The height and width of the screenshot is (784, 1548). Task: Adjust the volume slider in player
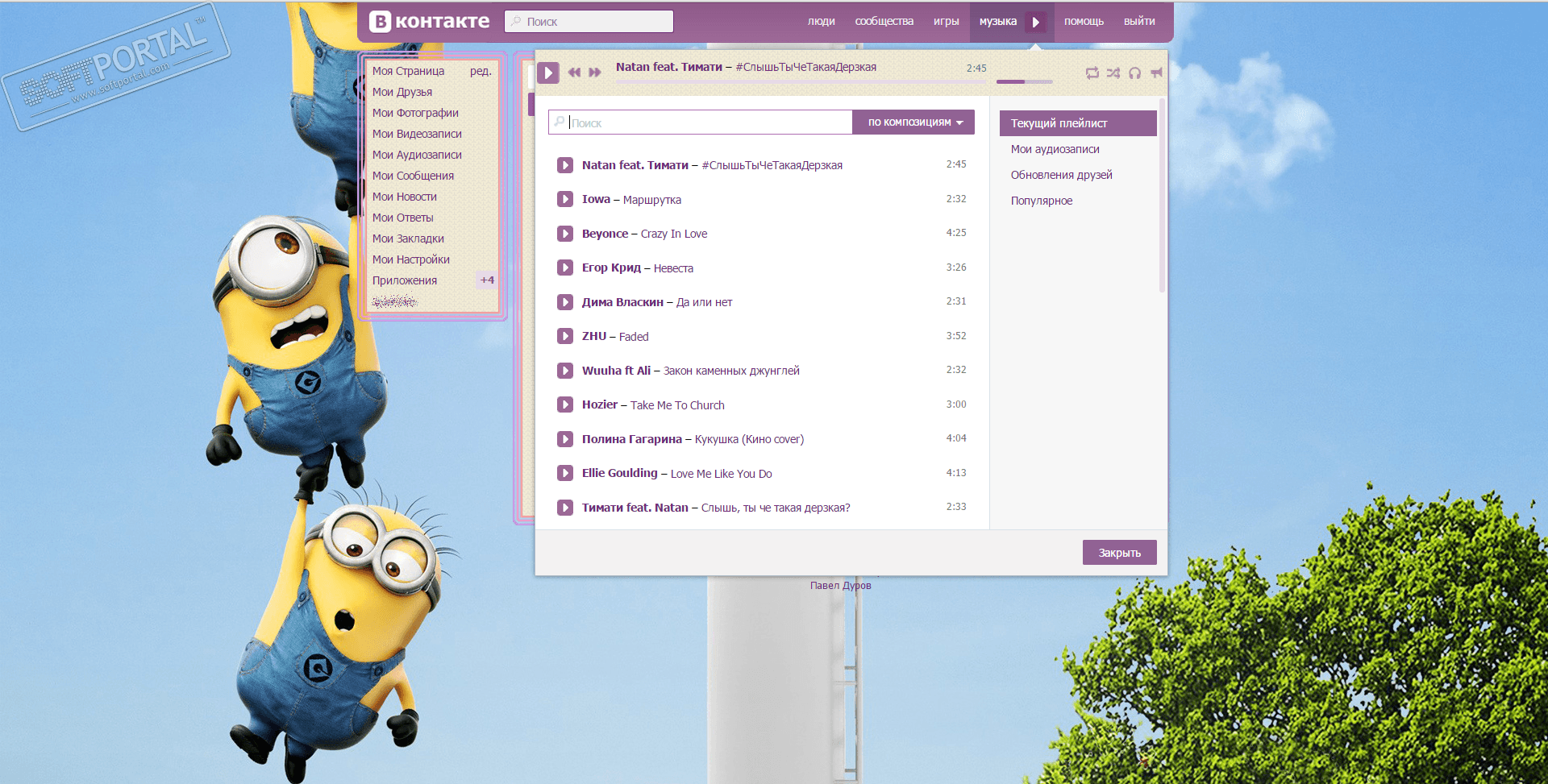1025,81
